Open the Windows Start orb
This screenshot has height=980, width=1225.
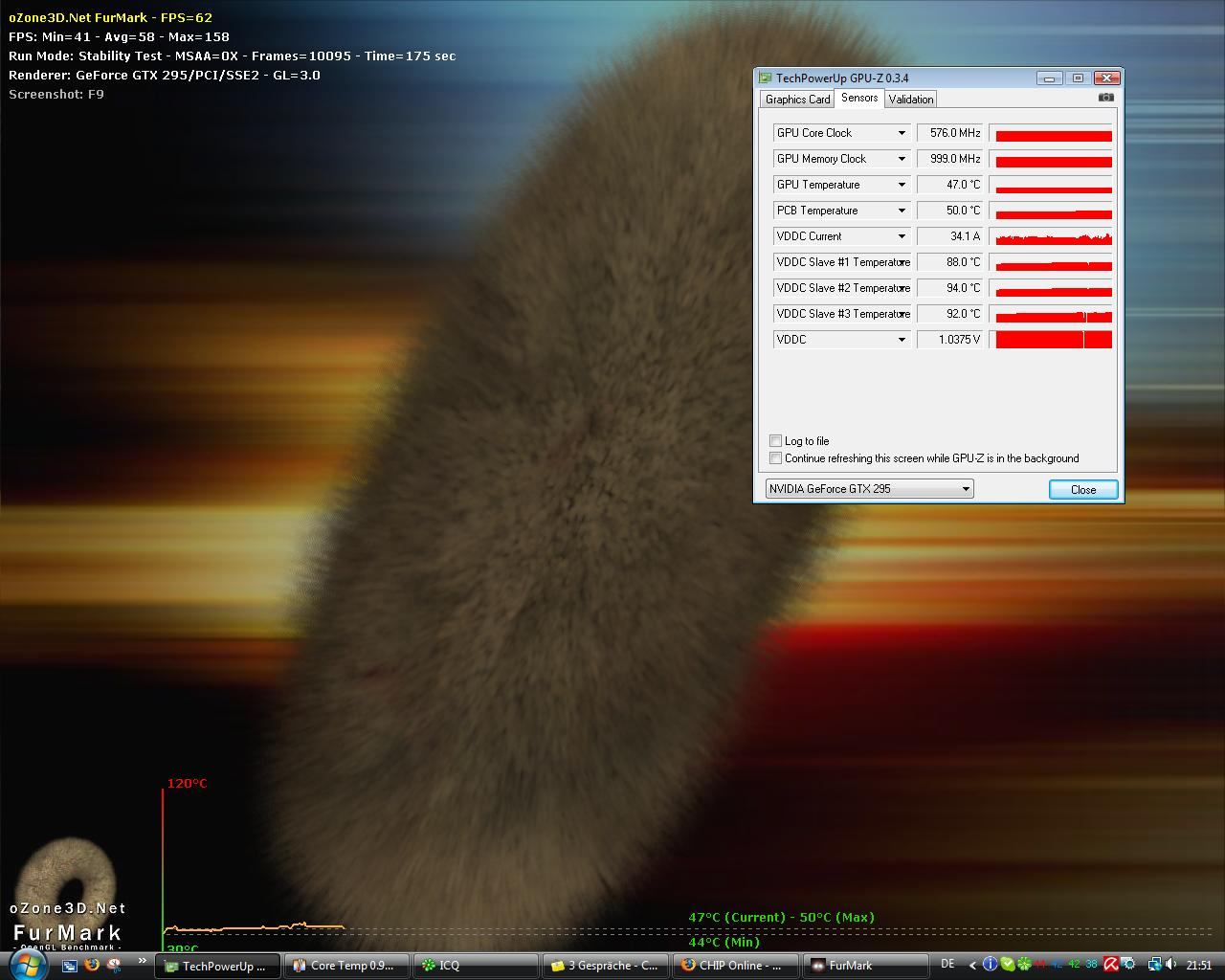(x=27, y=964)
